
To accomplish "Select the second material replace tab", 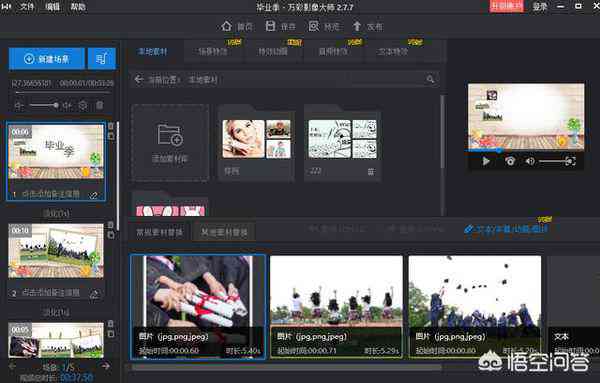I will point(224,232).
